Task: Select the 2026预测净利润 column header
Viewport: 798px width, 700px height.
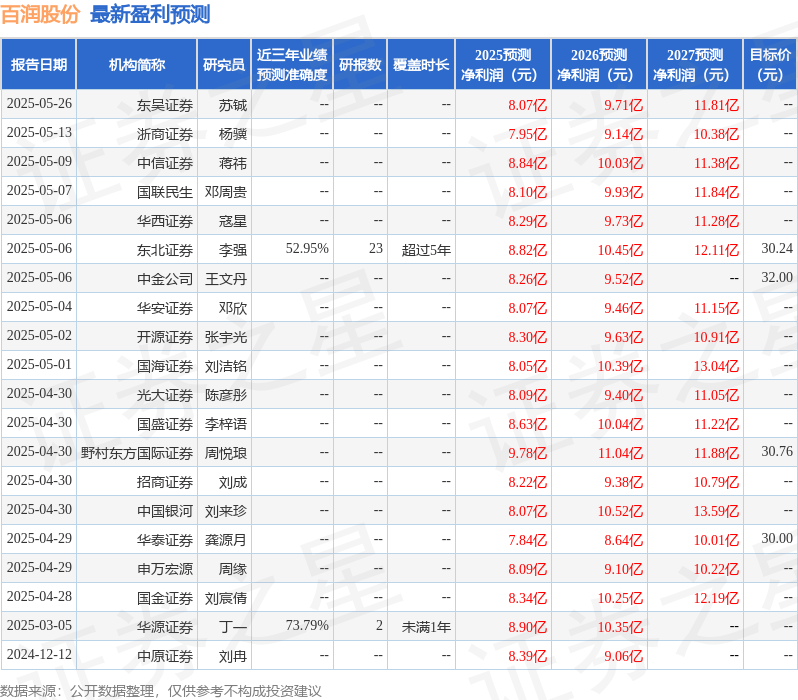Action: coord(599,65)
